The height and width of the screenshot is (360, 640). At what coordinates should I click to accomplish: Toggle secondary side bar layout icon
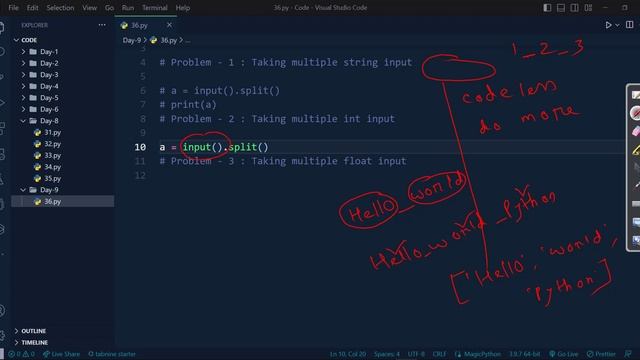574,8
